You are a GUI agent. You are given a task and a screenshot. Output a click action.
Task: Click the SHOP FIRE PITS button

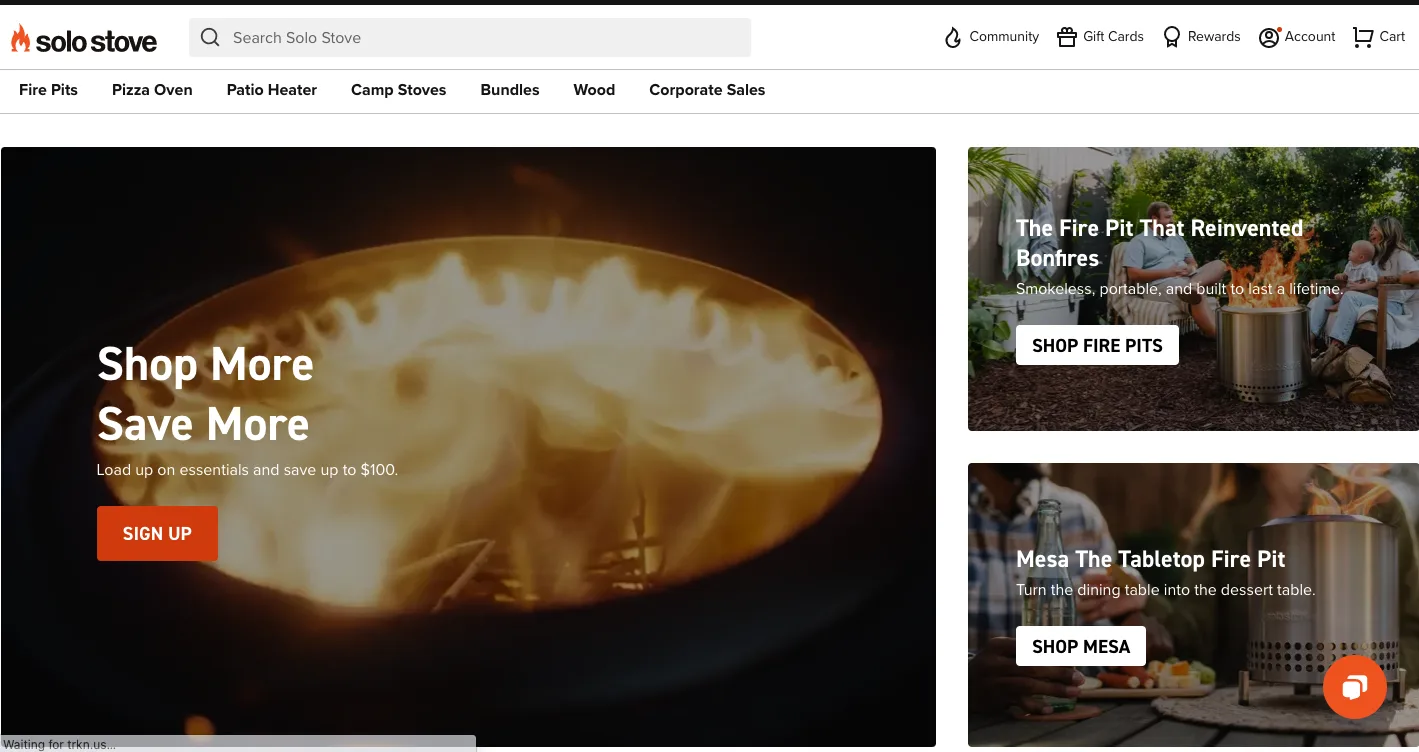(x=1097, y=345)
